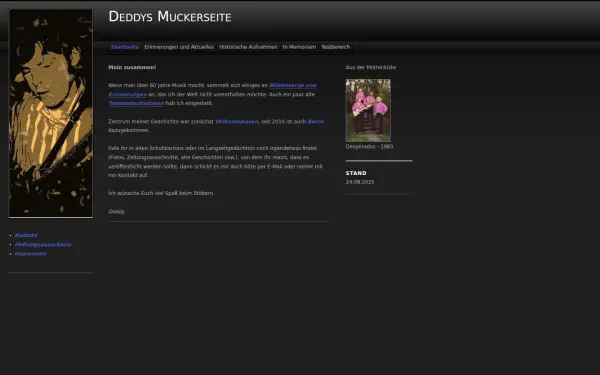This screenshot has height=375, width=600.
Task: Go to Erinnerungen und Aktuelles
Action: 179,47
